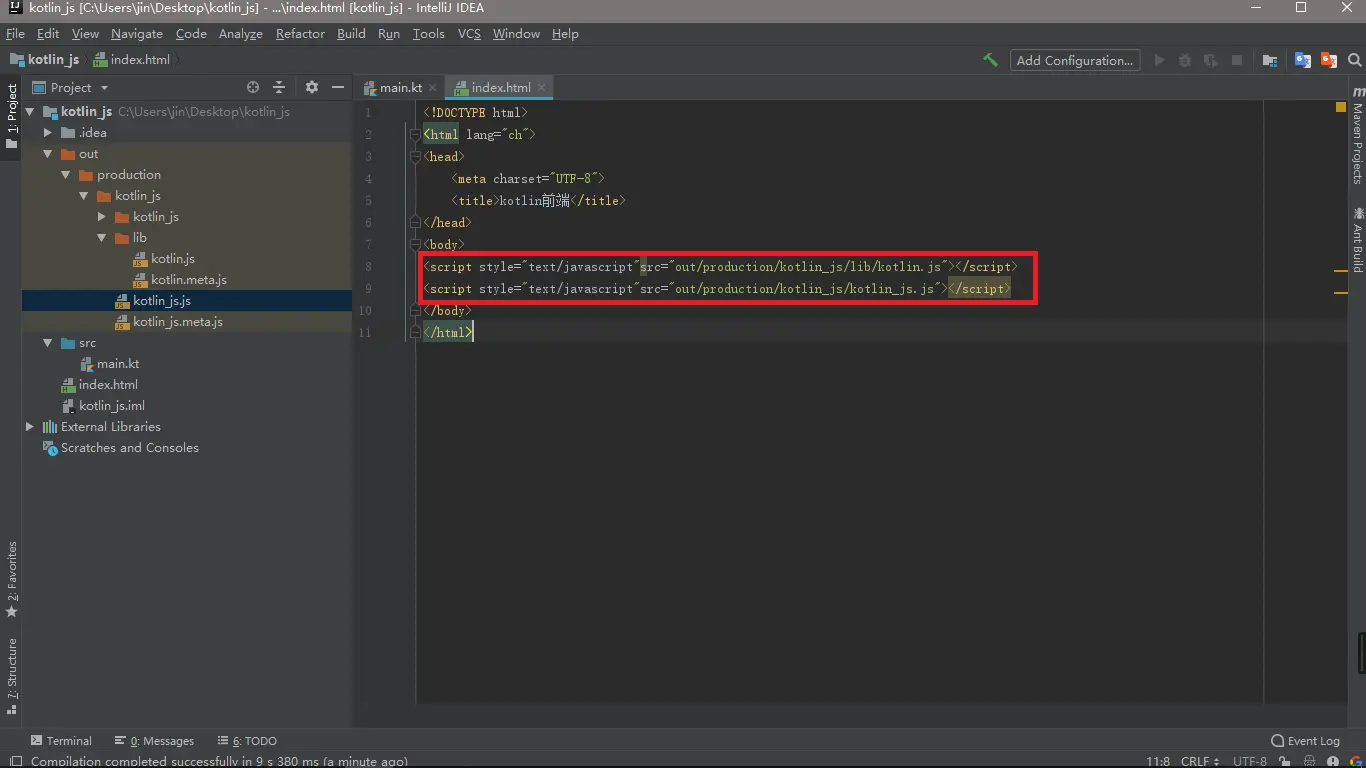The height and width of the screenshot is (768, 1366).
Task: Click the kotlin_js breadcrumb in navigation bar
Action: pyautogui.click(x=45, y=60)
